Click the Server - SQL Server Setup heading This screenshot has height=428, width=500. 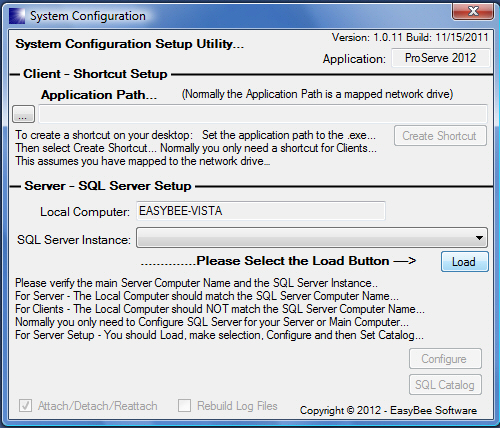coord(108,186)
